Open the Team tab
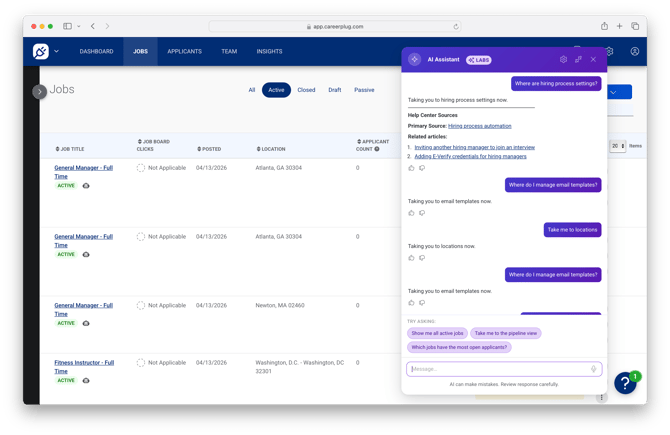Viewport: 670px width, 435px height. [229, 51]
